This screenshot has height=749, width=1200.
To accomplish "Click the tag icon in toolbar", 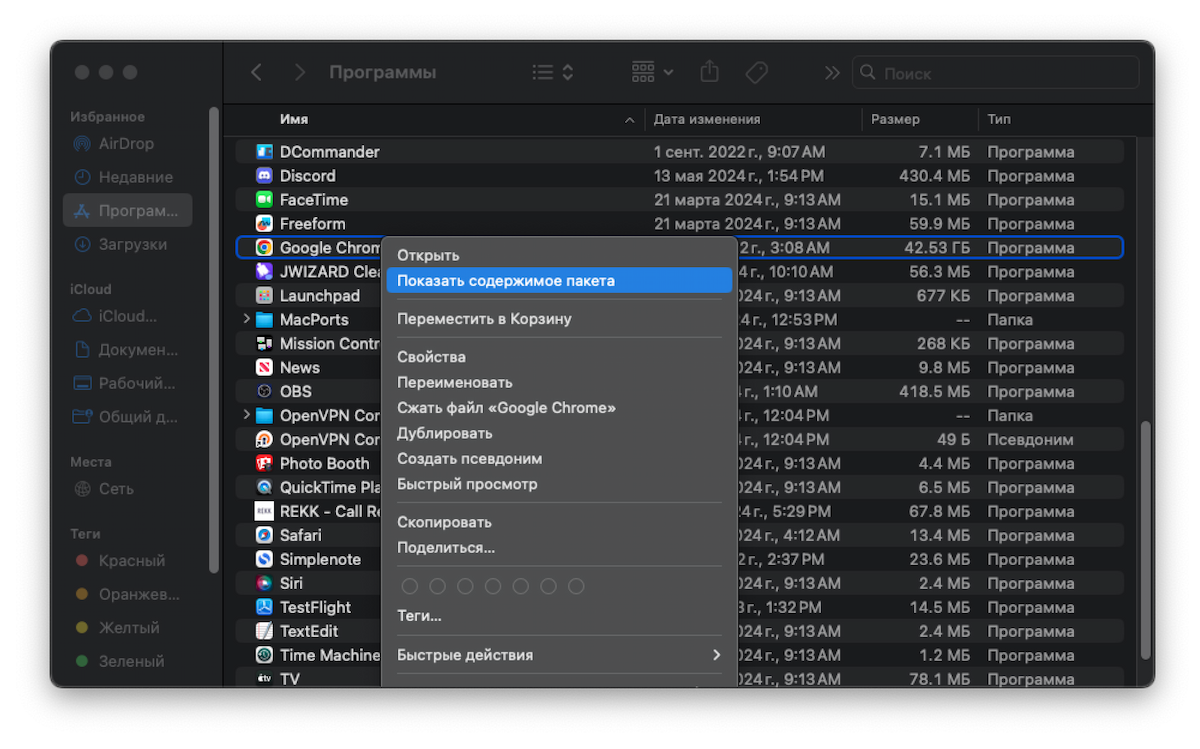I will coord(756,73).
